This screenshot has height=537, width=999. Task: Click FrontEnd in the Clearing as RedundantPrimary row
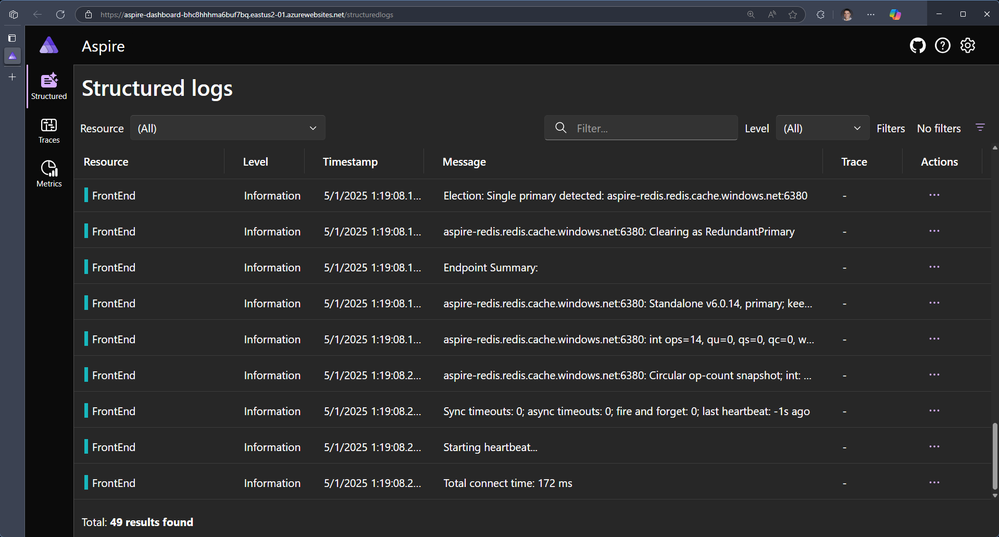click(113, 231)
